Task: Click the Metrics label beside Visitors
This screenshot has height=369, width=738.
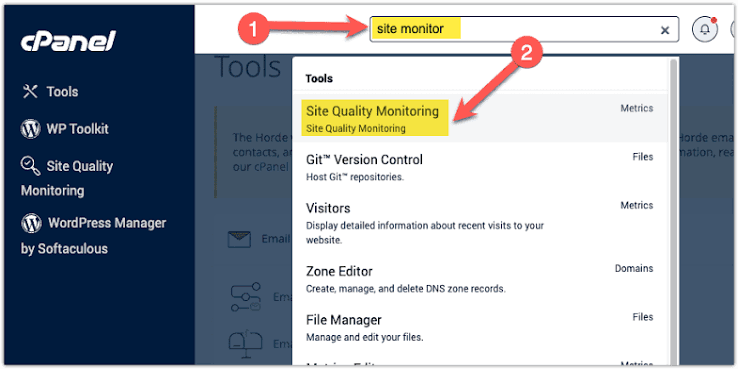Action: tap(636, 205)
